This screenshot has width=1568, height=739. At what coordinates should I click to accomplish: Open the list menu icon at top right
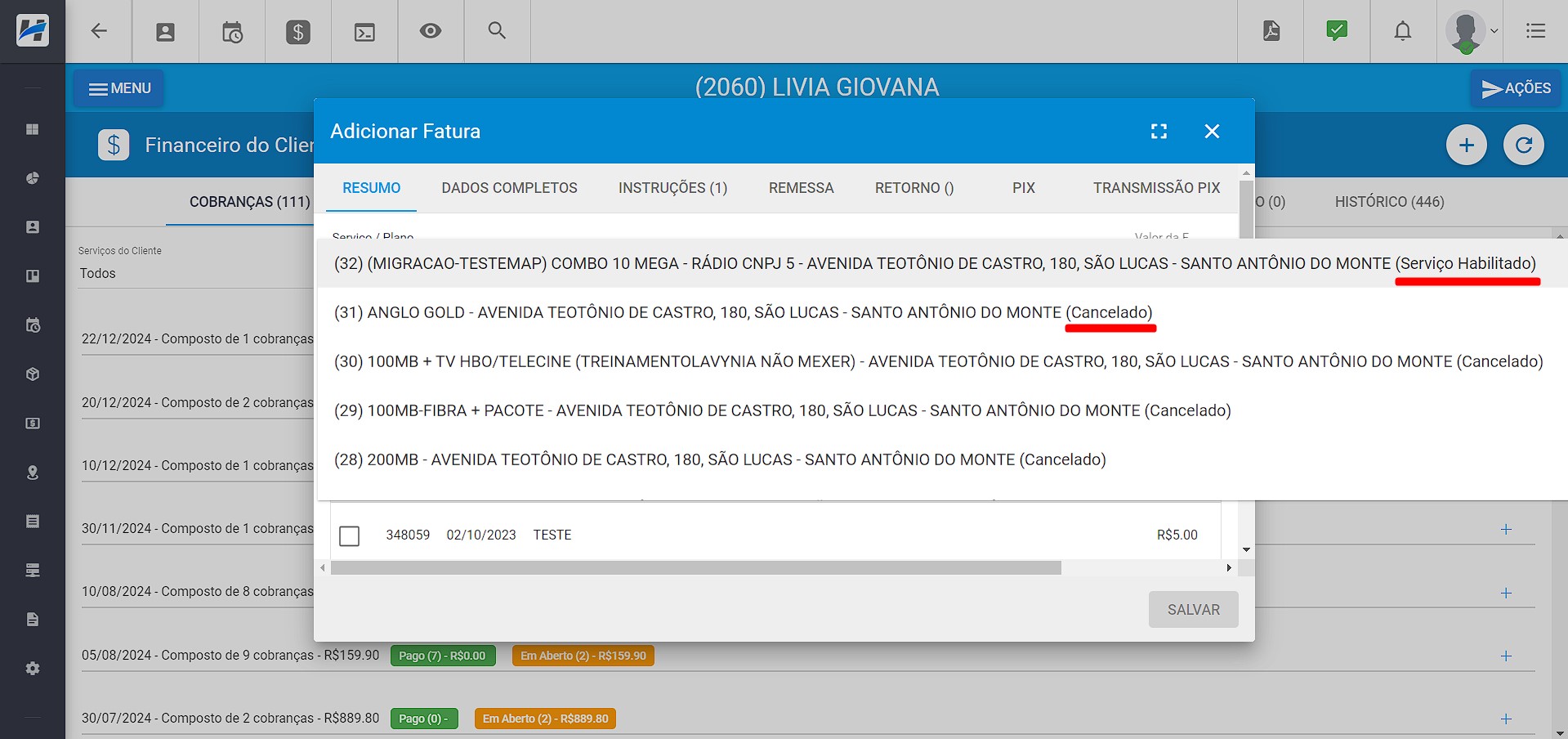click(x=1535, y=31)
